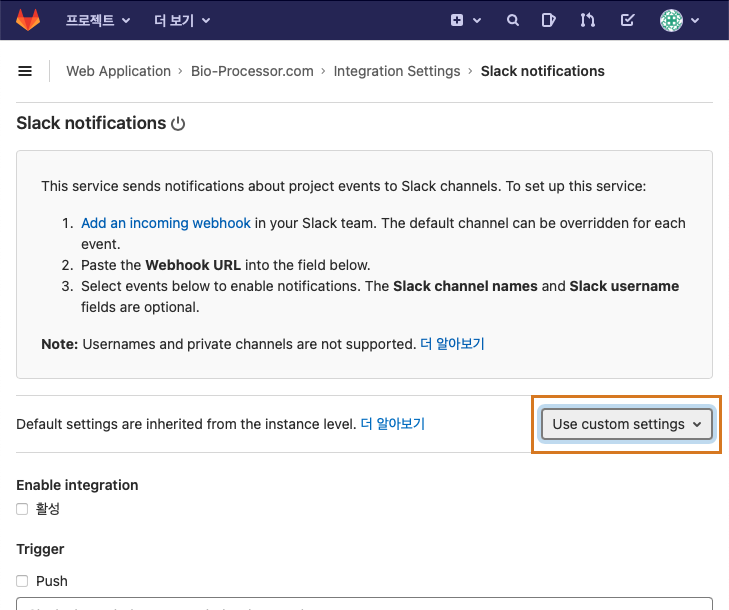Expand the create-new dropdown chevron
729x610 pixels.
pyautogui.click(x=477, y=20)
